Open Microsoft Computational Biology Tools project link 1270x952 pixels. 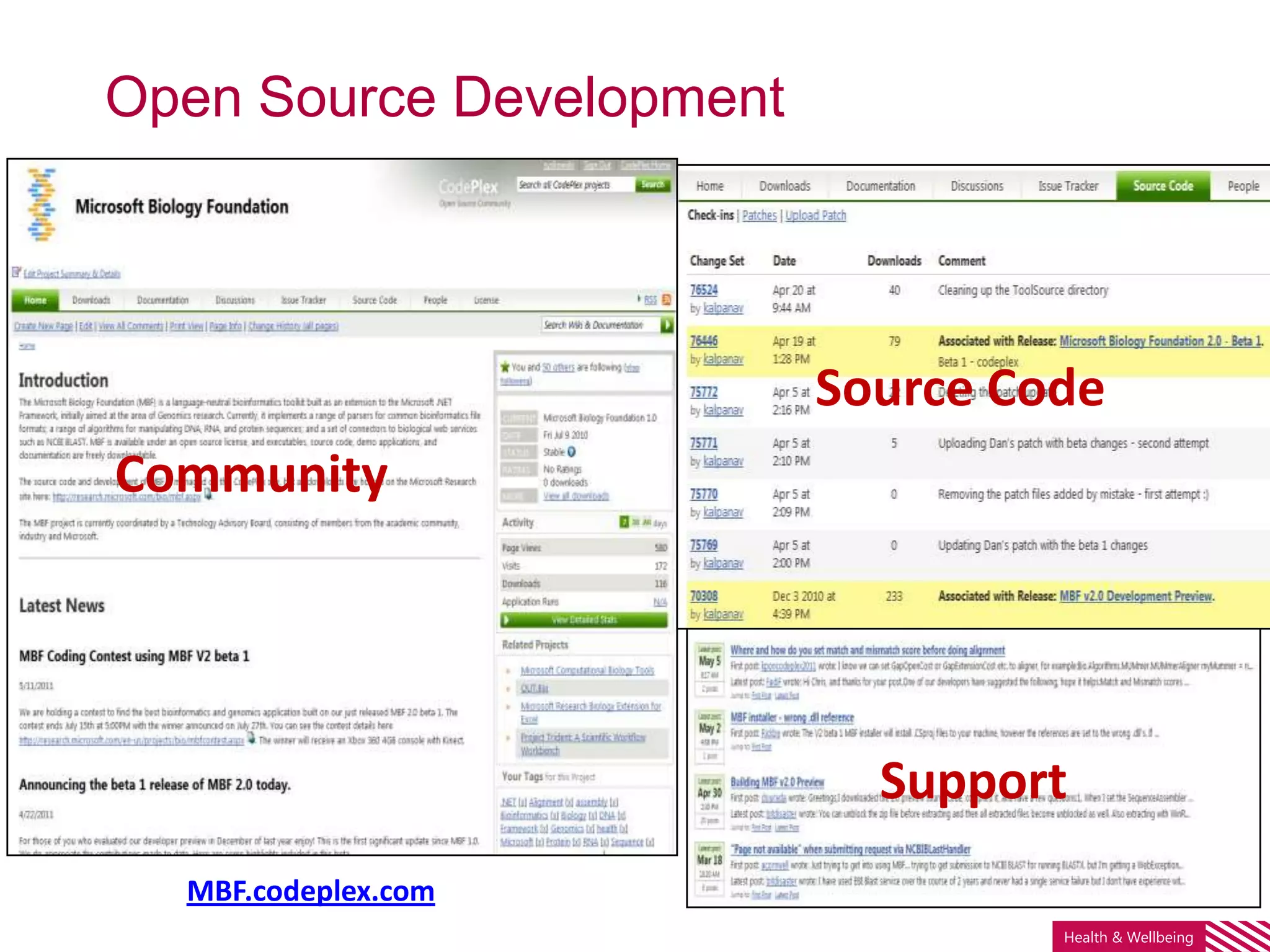point(587,671)
